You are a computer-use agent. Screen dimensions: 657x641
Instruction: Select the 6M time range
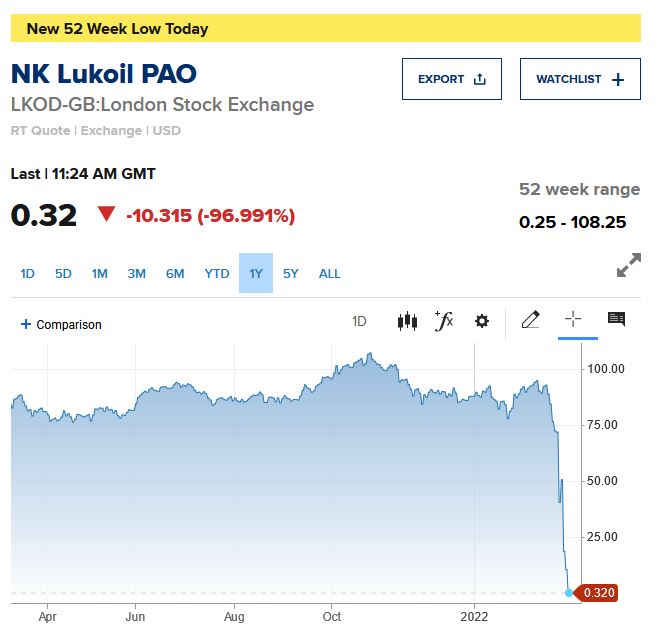tap(175, 273)
